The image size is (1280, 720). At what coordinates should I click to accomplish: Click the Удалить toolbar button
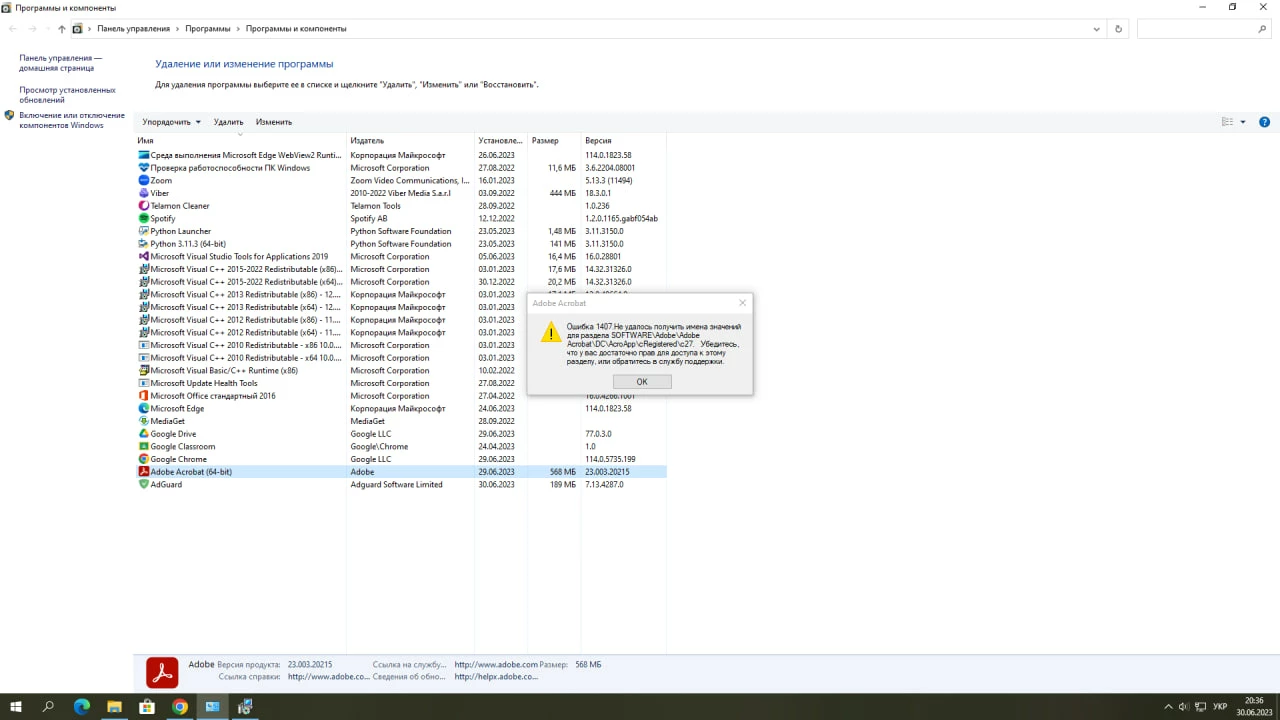click(228, 122)
